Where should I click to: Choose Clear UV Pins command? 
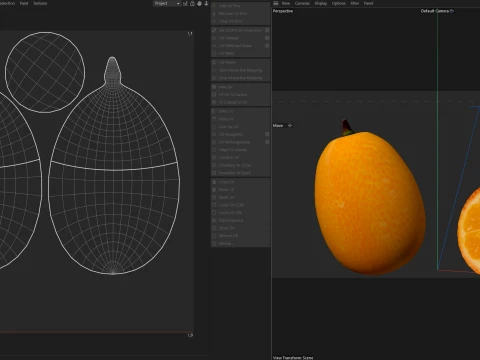pos(240,21)
